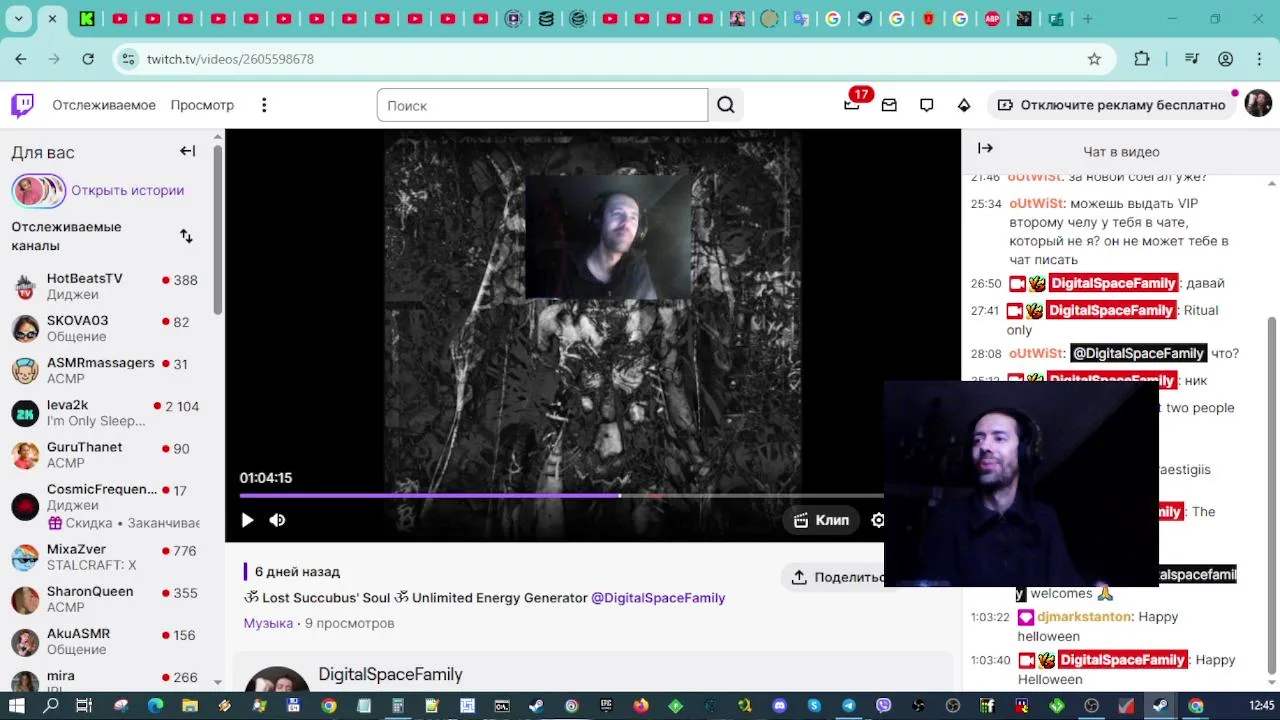Open Twitch notifications inbox with badge 17

tap(852, 104)
